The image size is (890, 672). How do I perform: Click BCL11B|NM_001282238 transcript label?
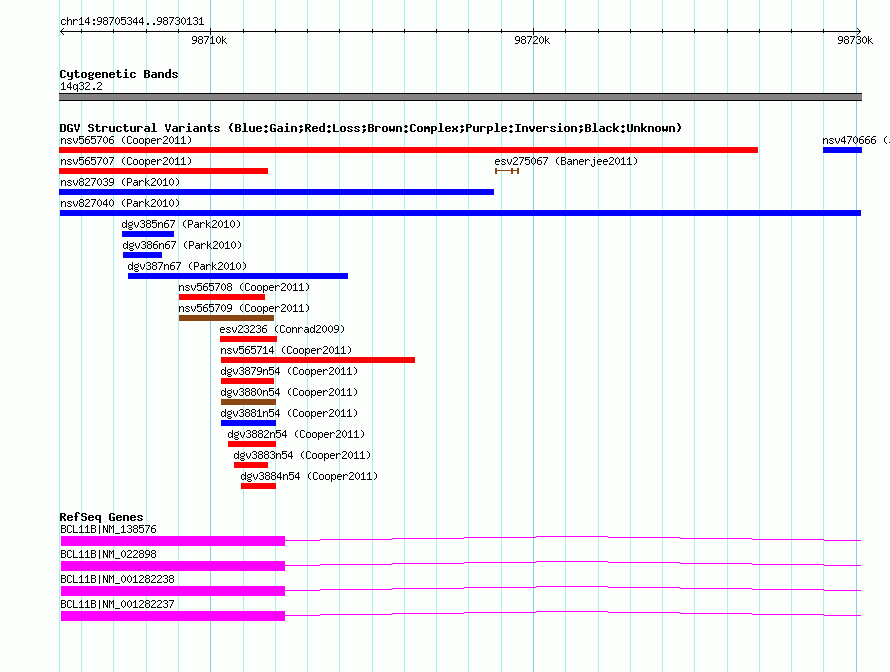pyautogui.click(x=117, y=579)
